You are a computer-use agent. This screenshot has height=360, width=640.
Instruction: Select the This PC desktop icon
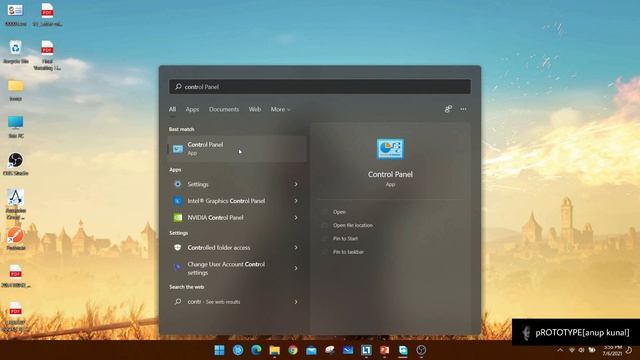tap(16, 127)
